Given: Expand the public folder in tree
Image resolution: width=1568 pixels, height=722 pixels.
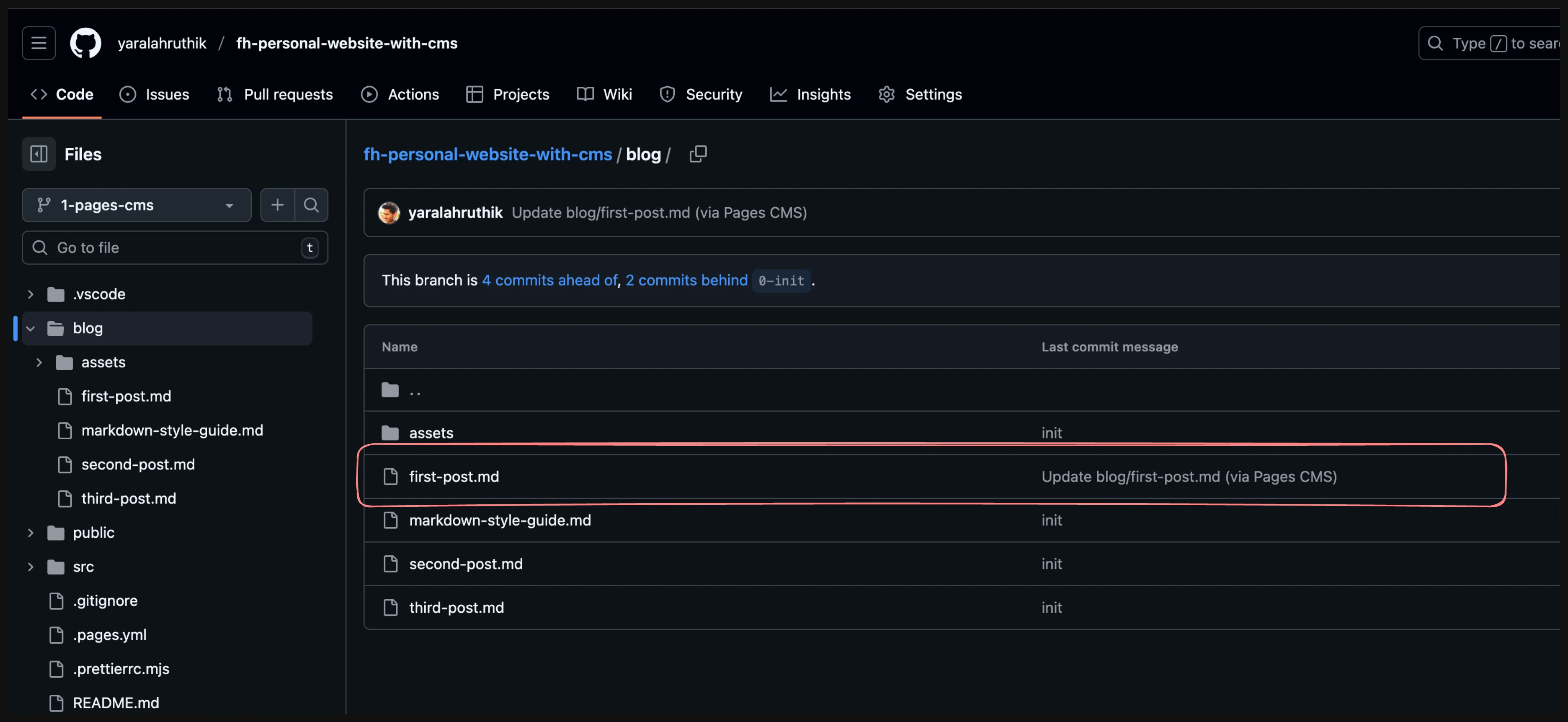Looking at the screenshot, I should coord(31,533).
